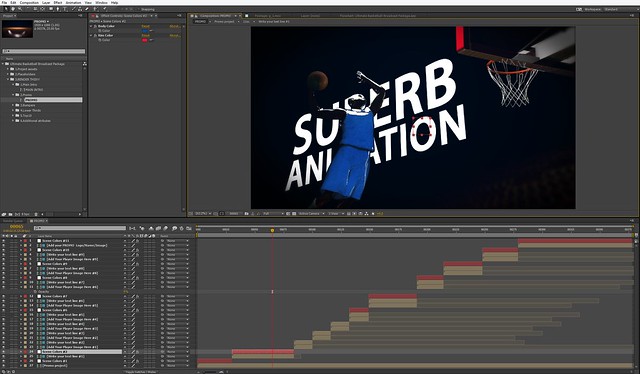The height and width of the screenshot is (374, 640).
Task: Click the timeline layer search field
Action: tap(79, 228)
